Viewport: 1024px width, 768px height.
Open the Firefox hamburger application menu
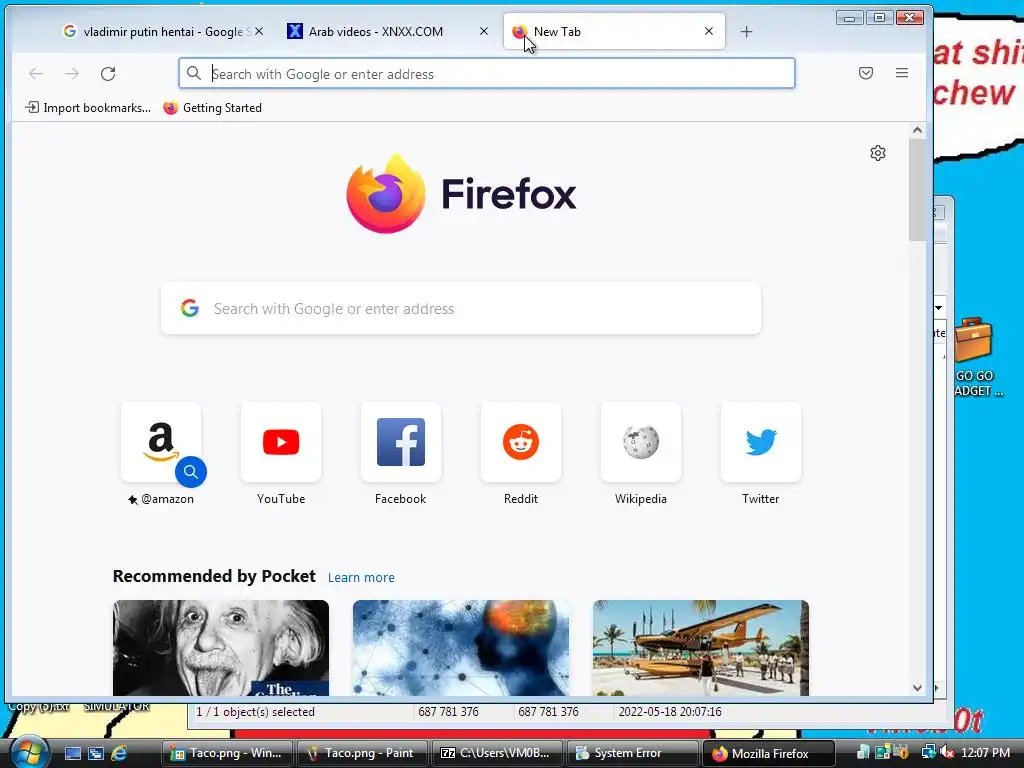pos(902,73)
